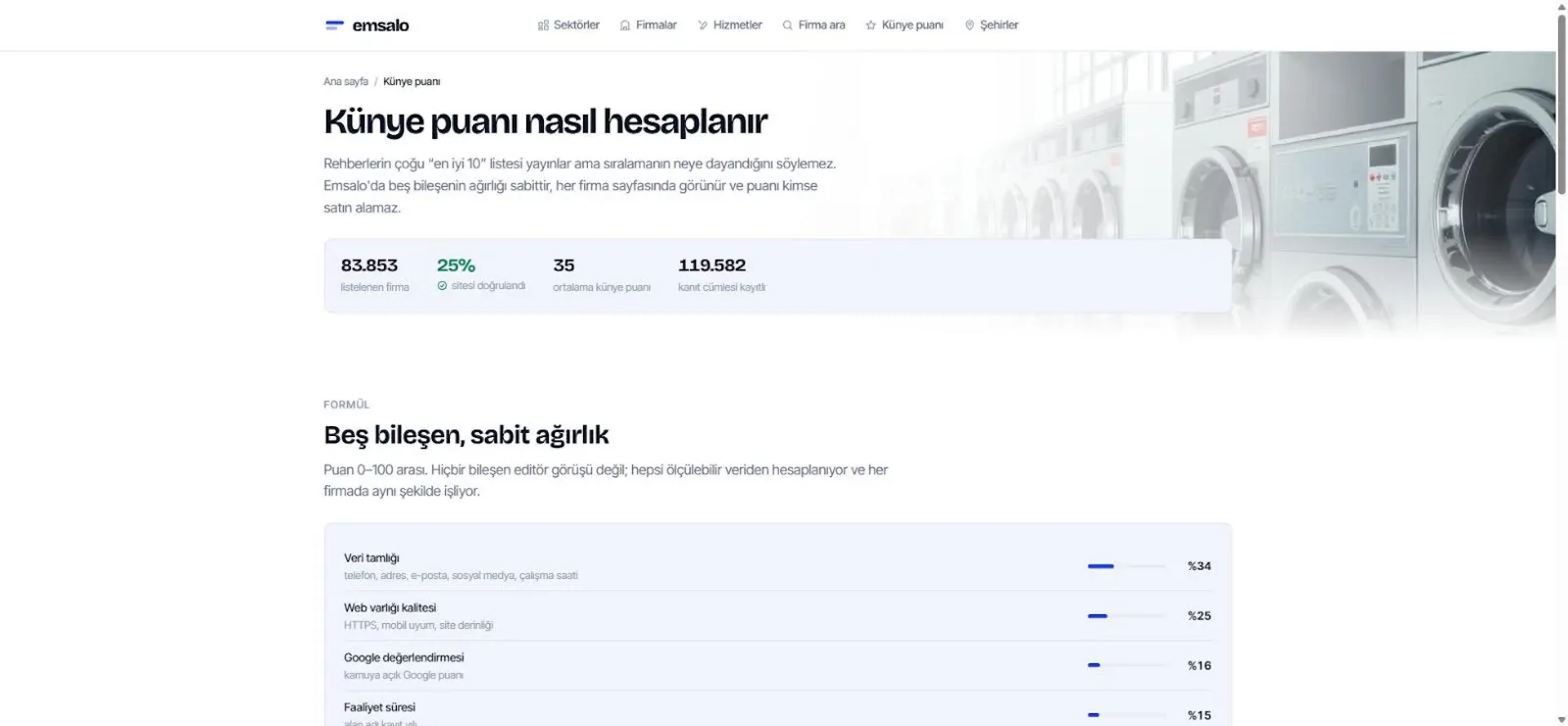Open the Firmalar menu item
Image resolution: width=1568 pixels, height=726 pixels.
648,25
